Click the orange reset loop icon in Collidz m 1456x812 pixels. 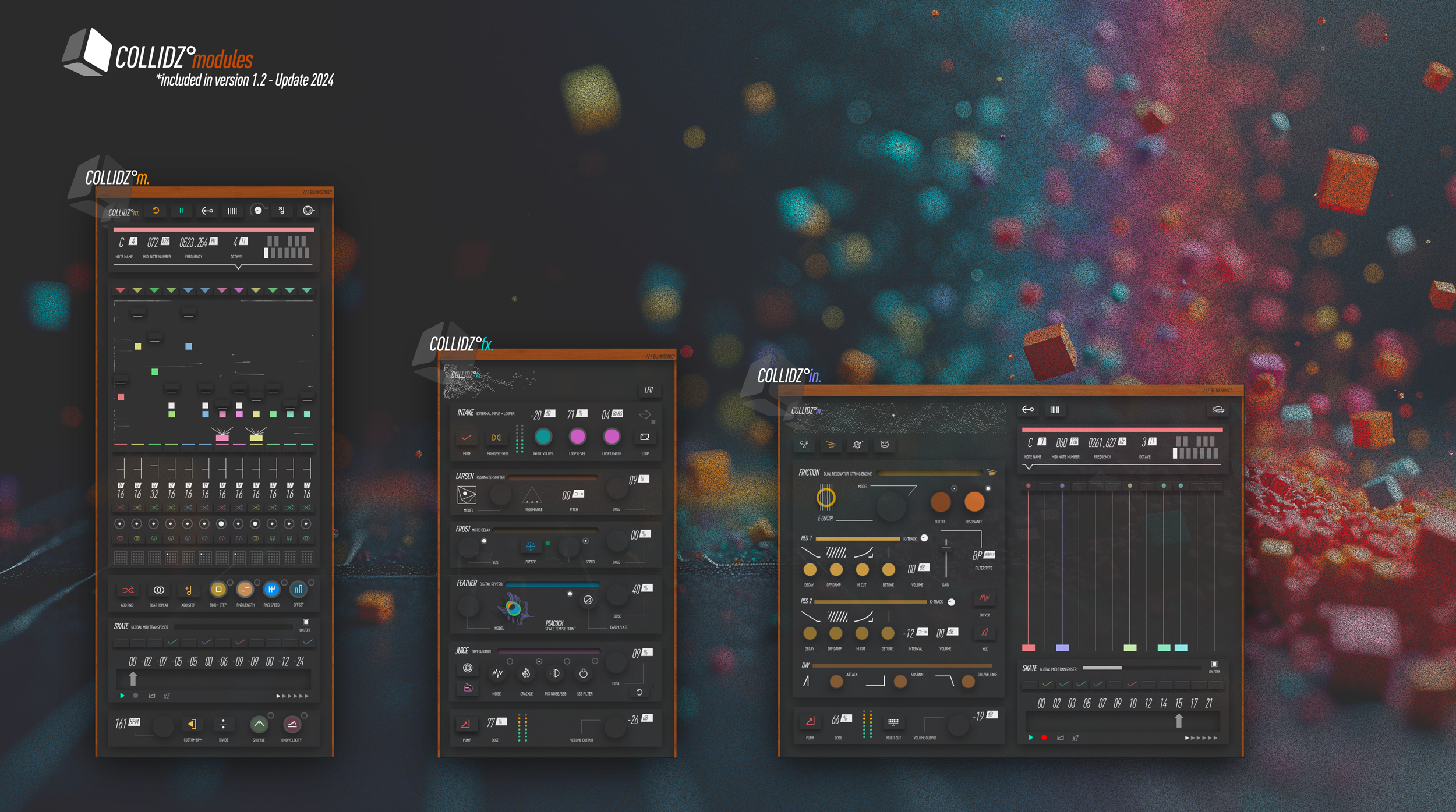point(156,211)
